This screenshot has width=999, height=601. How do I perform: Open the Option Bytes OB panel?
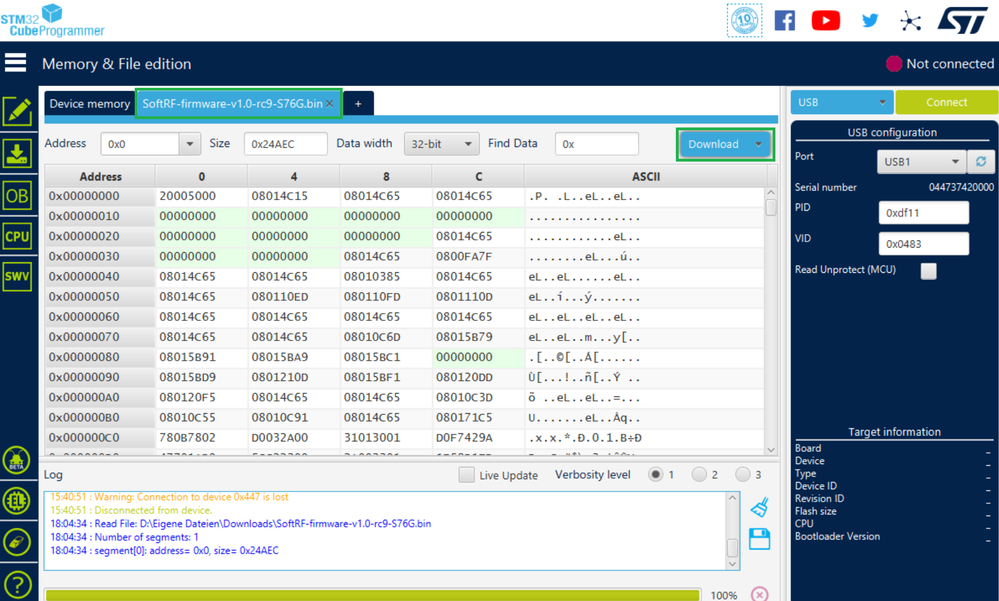point(17,196)
